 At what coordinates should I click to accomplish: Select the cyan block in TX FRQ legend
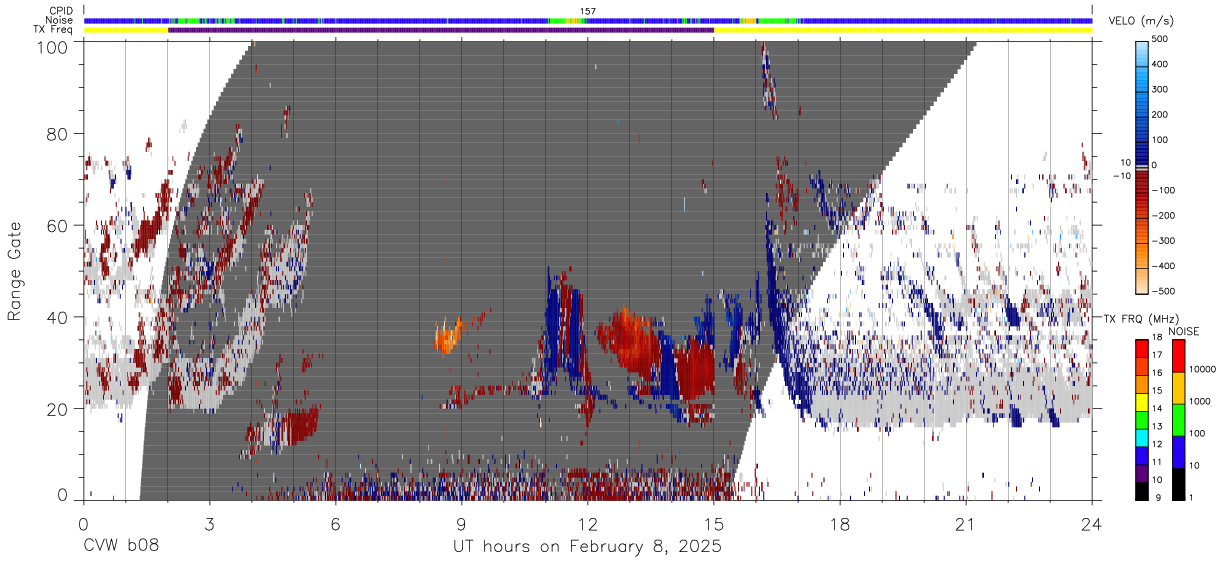tap(1141, 438)
